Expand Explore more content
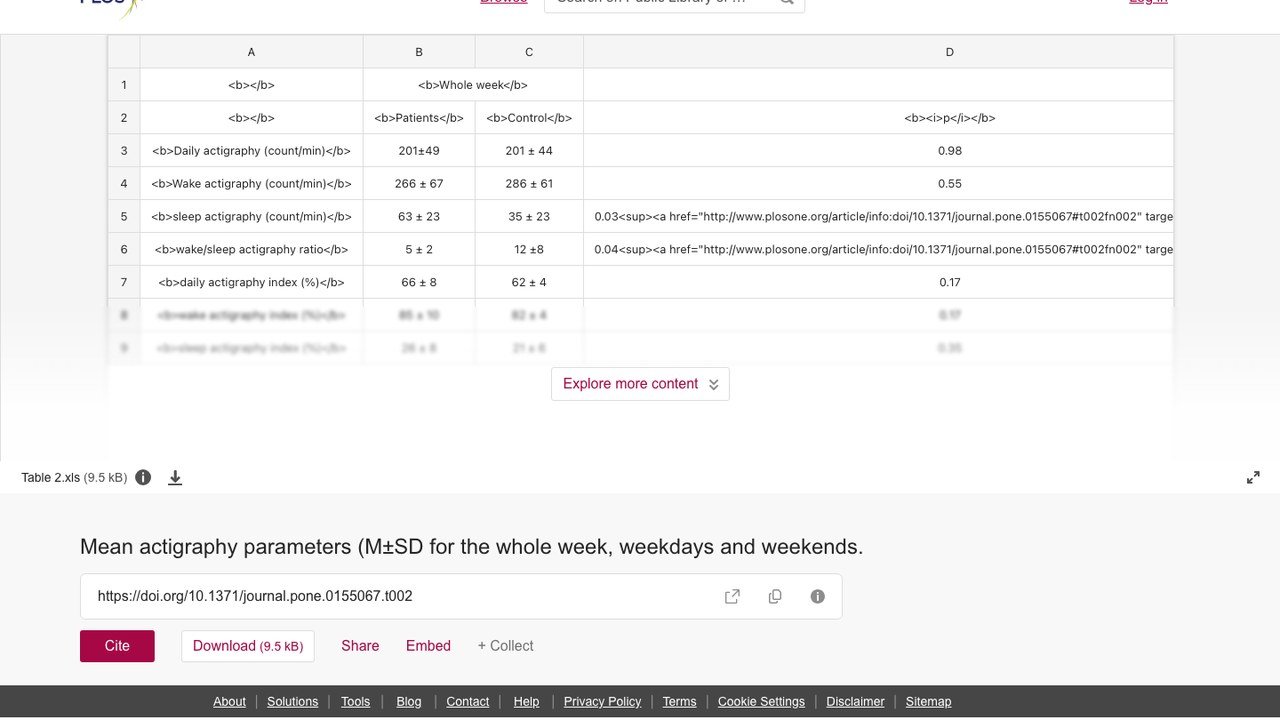Screen dimensions: 1280x720 [x=640, y=384]
